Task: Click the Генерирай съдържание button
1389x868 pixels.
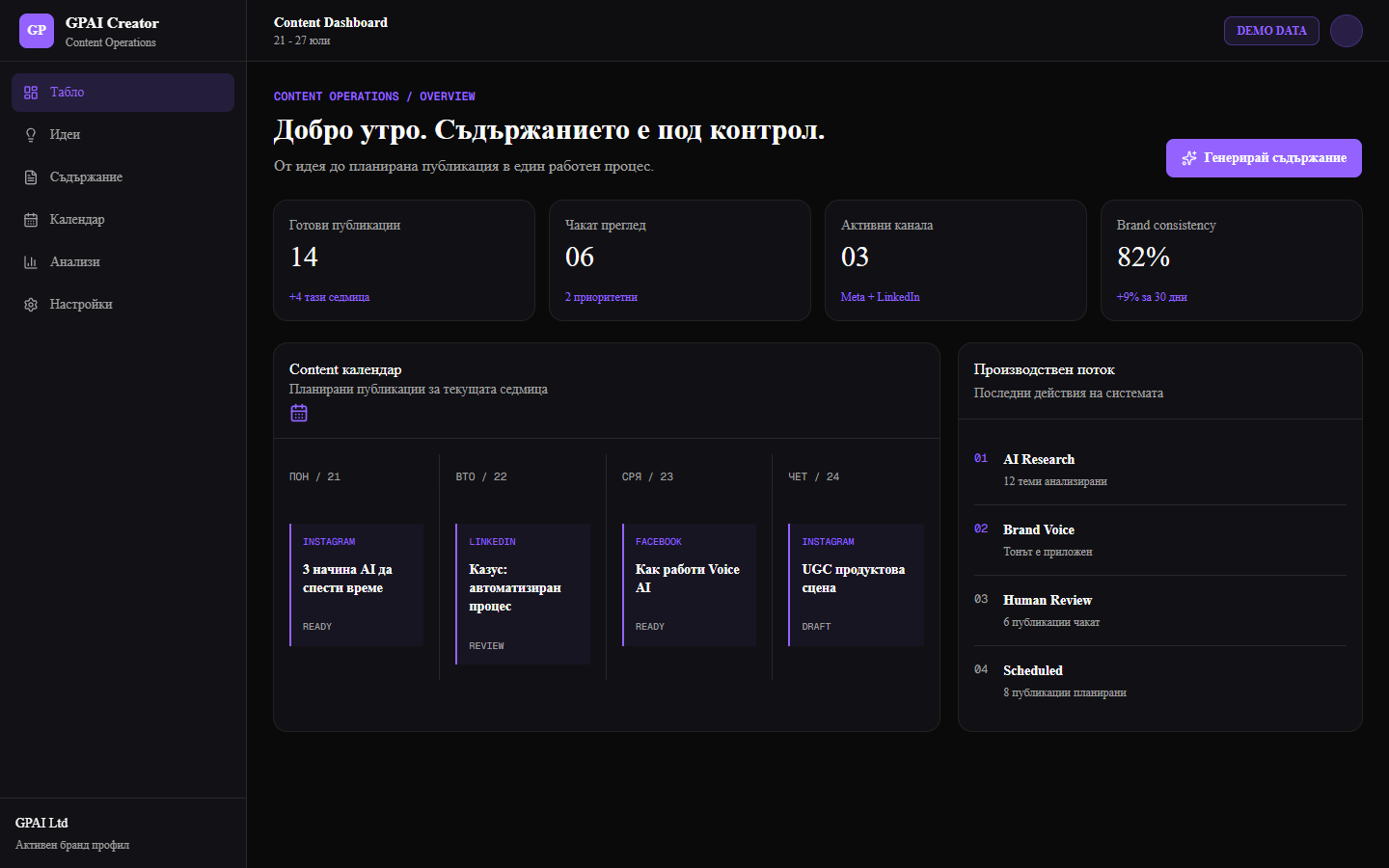Action: click(x=1264, y=158)
